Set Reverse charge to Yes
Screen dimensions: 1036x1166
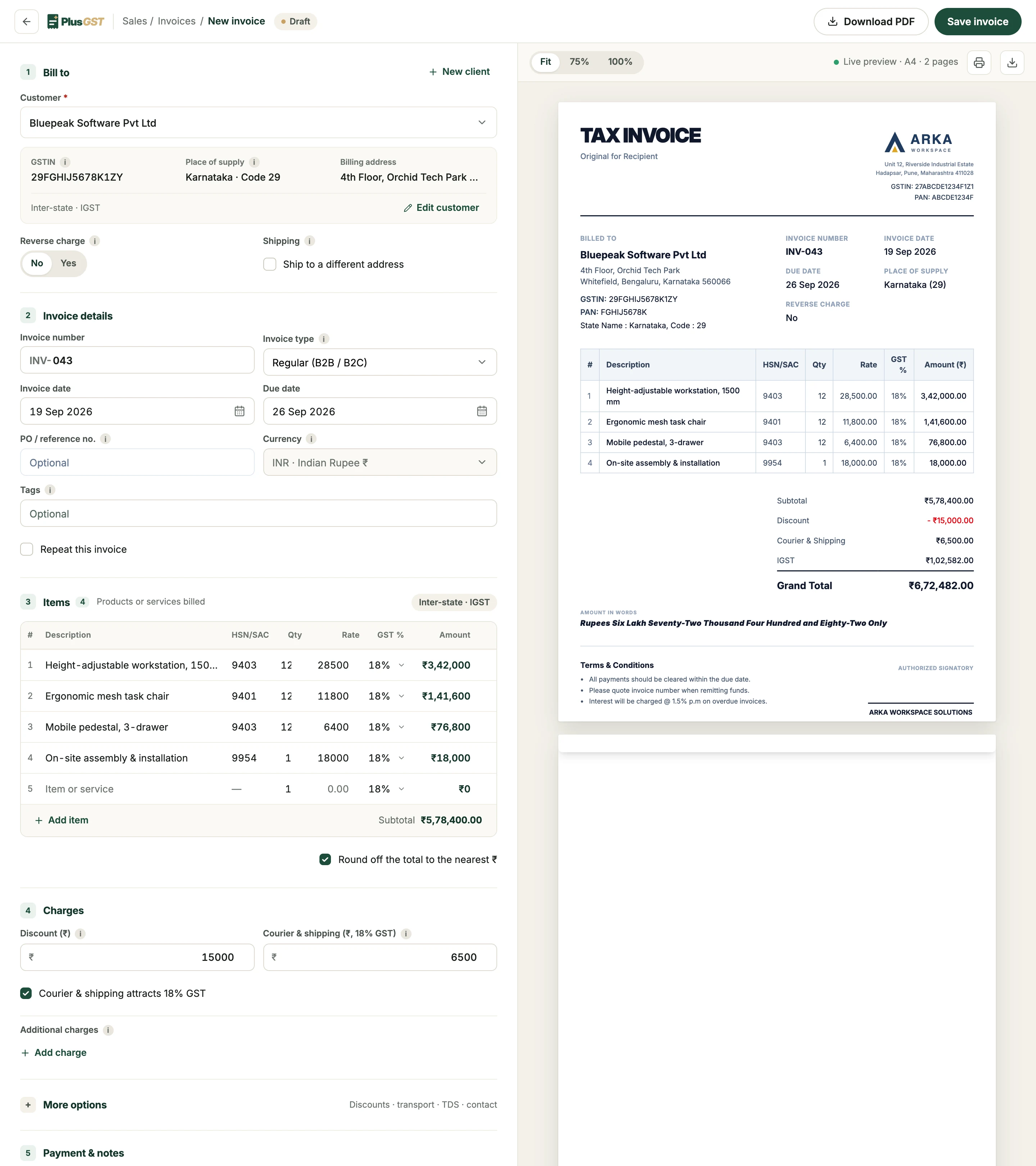pos(68,263)
